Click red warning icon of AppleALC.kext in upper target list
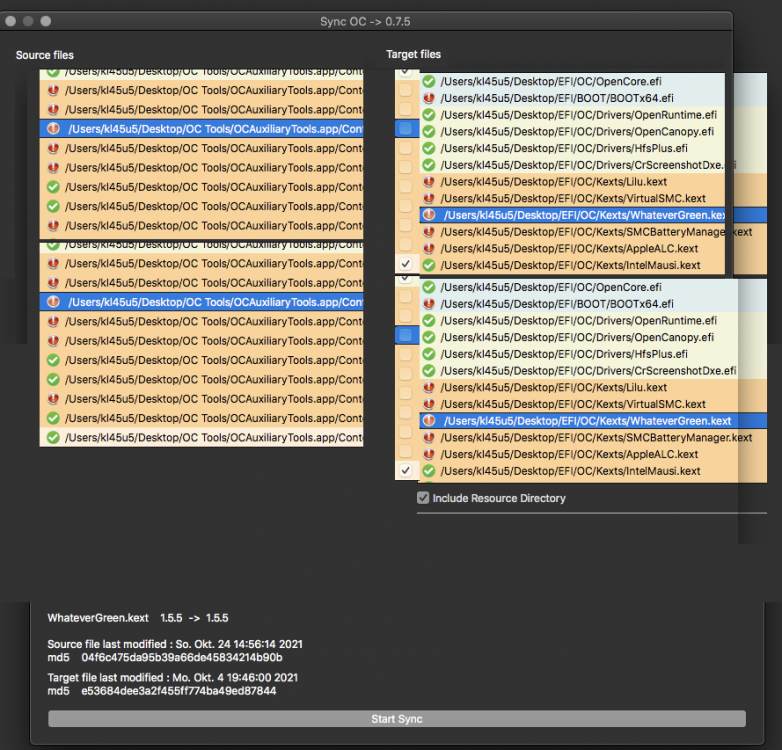Viewport: 782px width, 750px height. (x=429, y=248)
